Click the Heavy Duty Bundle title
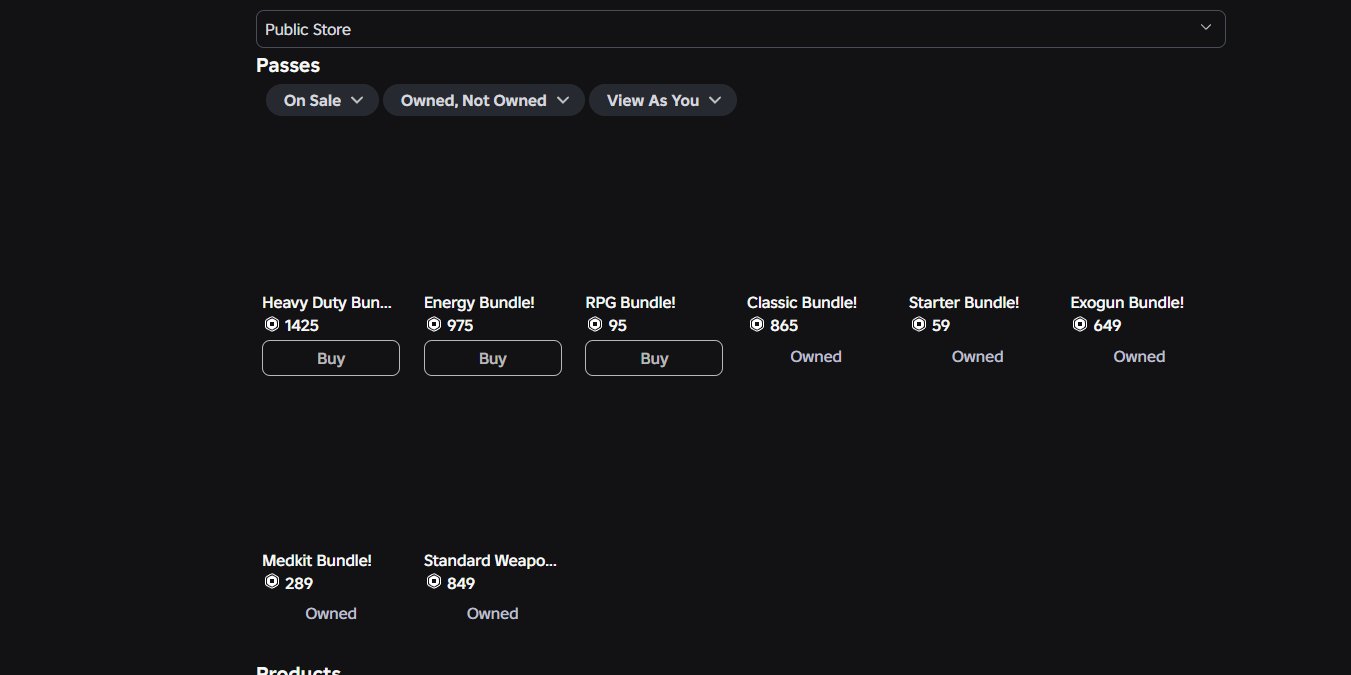The height and width of the screenshot is (675, 1351). [327, 302]
